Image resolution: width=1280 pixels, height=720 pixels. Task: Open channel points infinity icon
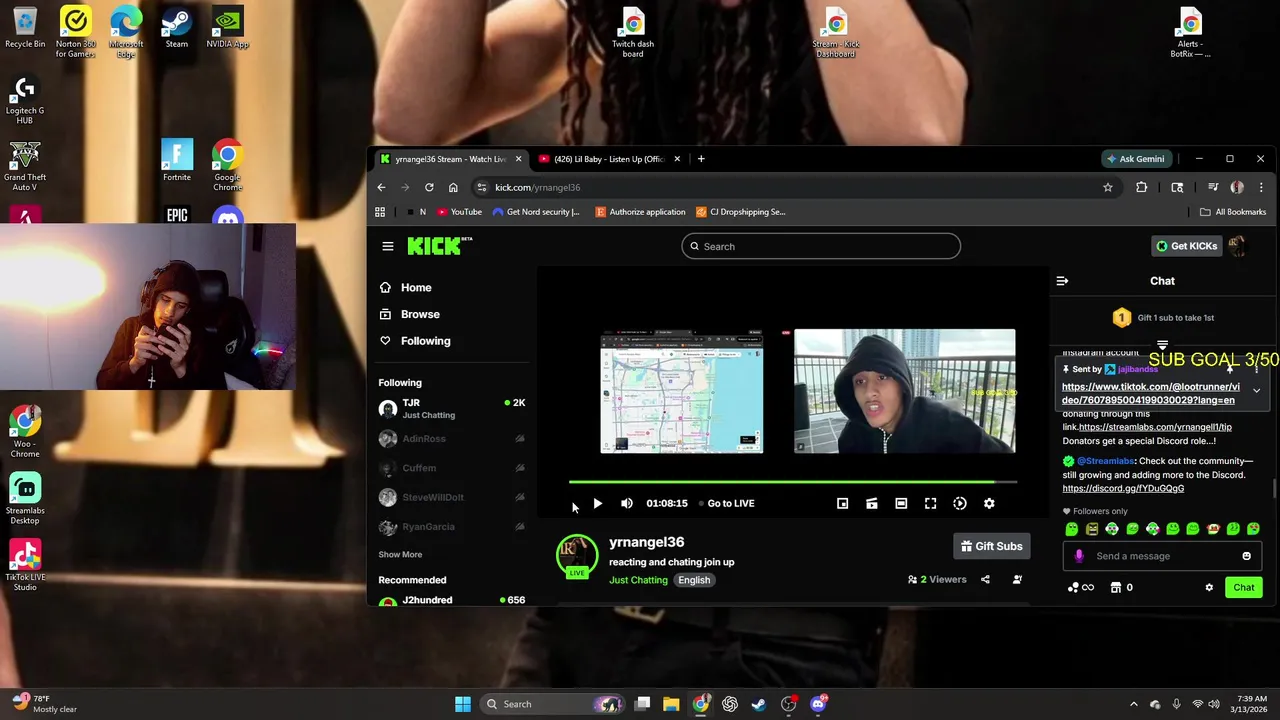coord(1081,587)
